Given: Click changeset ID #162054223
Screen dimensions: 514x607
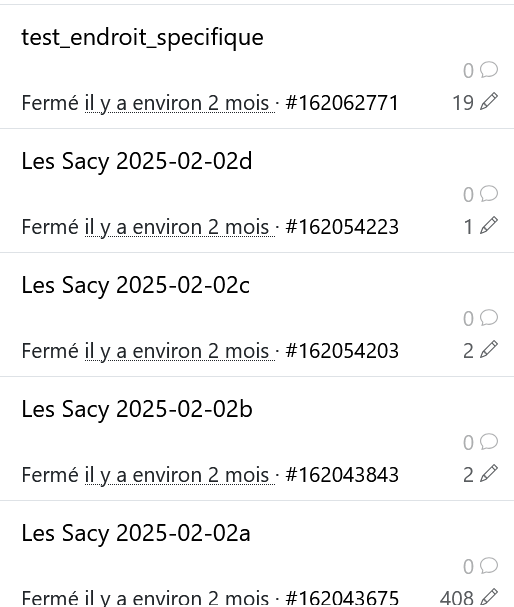Looking at the screenshot, I should [342, 227].
